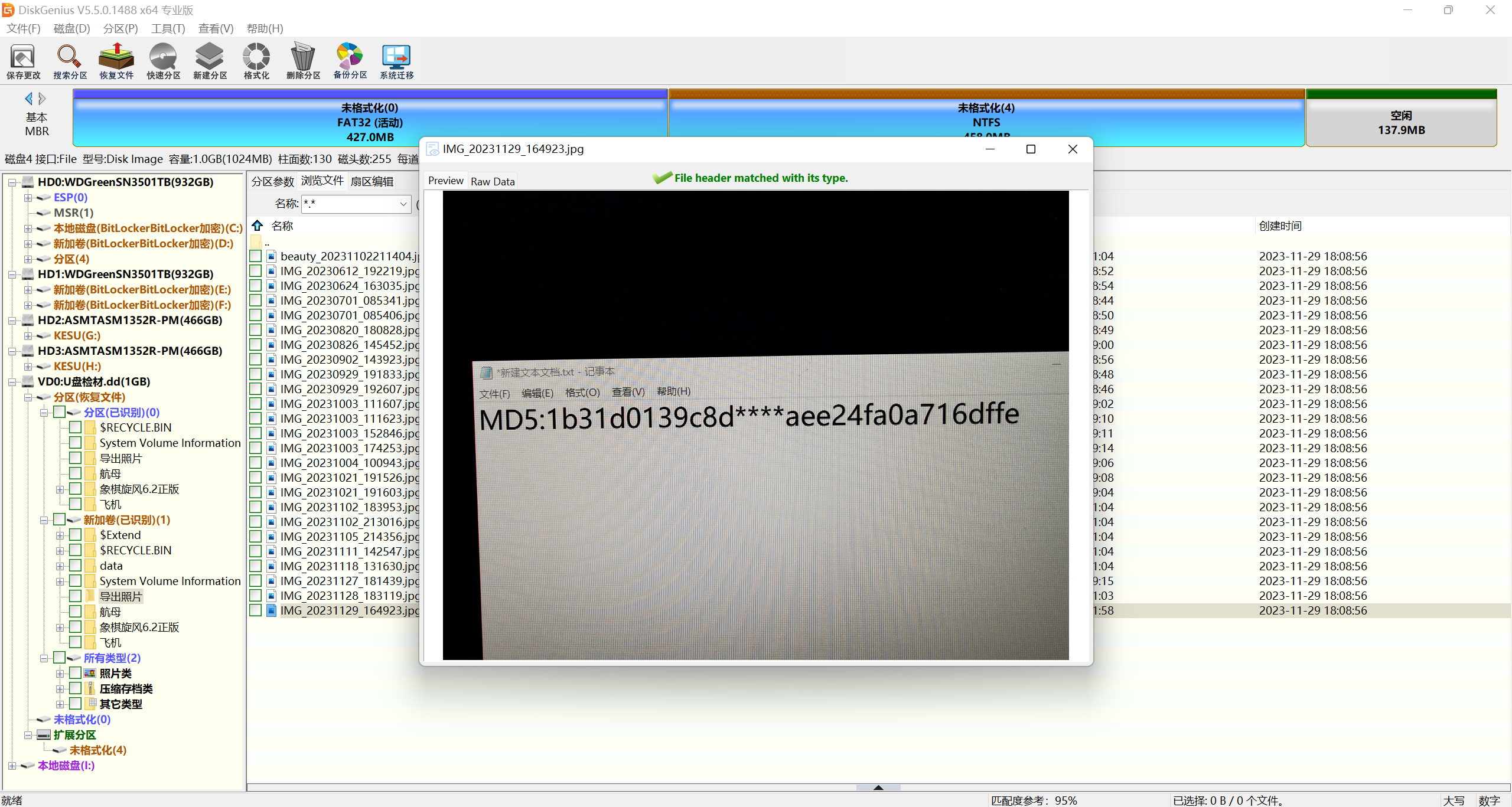Check the box for beauty_20231102211404 file
The width and height of the screenshot is (1512, 807).
click(x=256, y=256)
